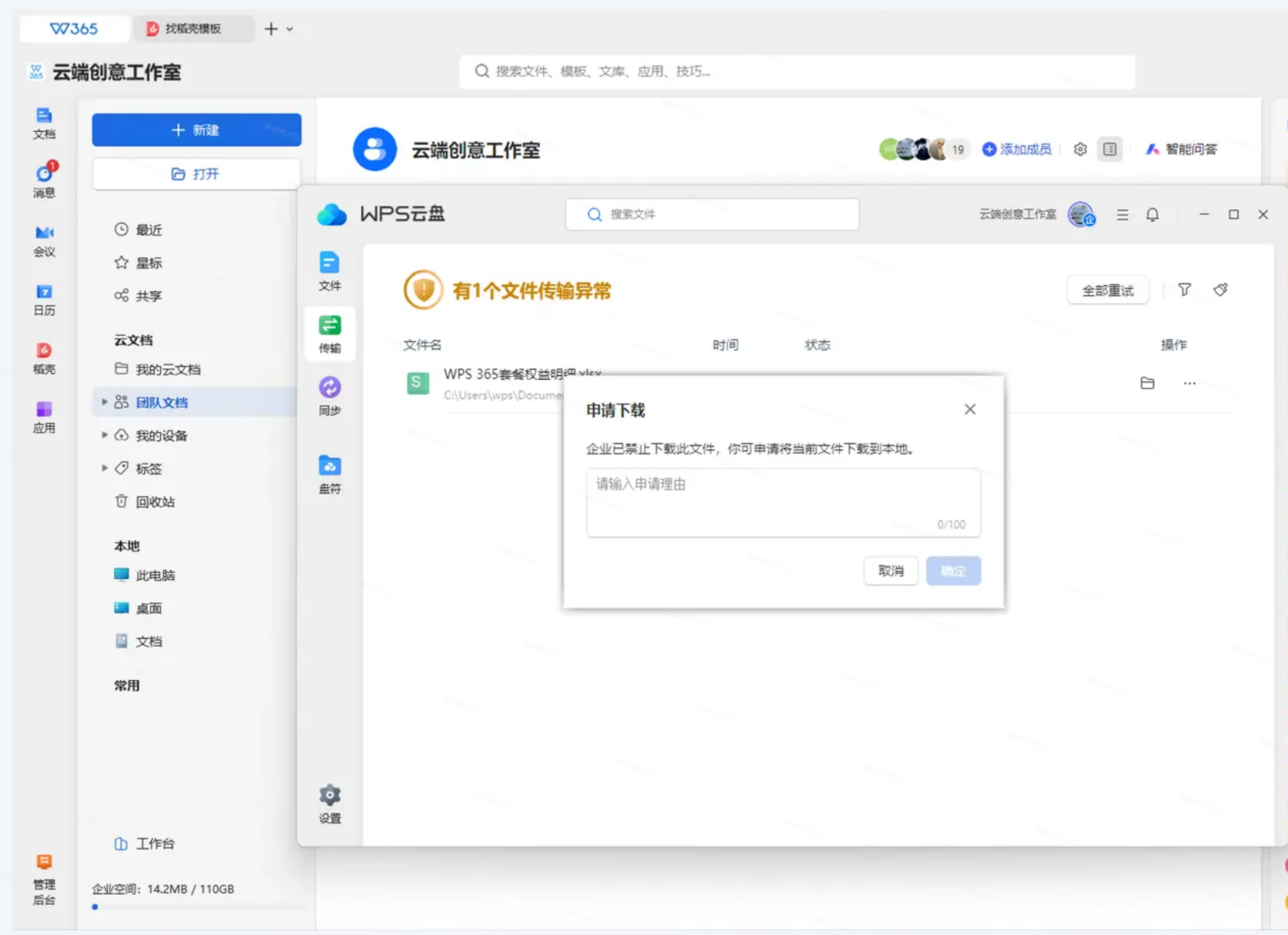The width and height of the screenshot is (1288, 935).
Task: Click the WPS 365套餐权益明细.xlsx file name
Action: click(522, 374)
